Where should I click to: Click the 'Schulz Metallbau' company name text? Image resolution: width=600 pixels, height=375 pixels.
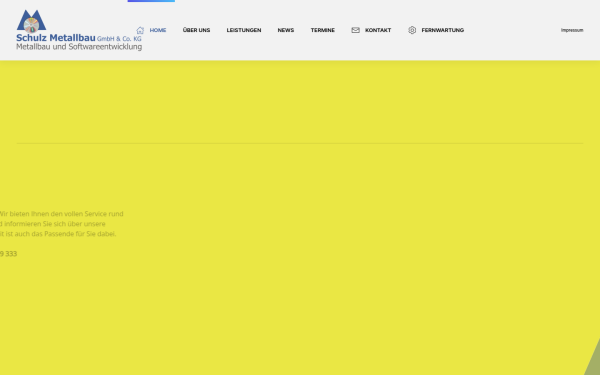[x=55, y=38]
